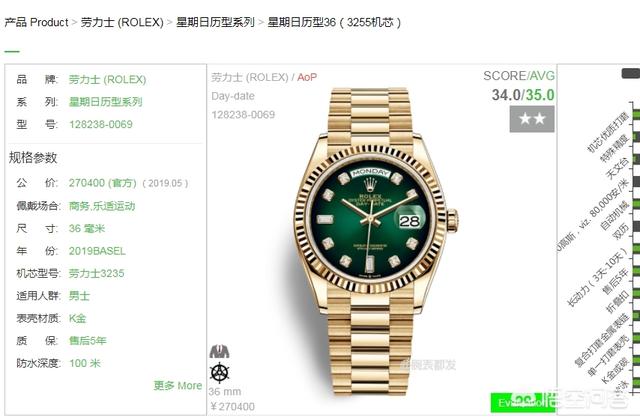This screenshot has height=420, width=640.
Task: Open 星期日历型系列 breadcrumb
Action: click(215, 22)
